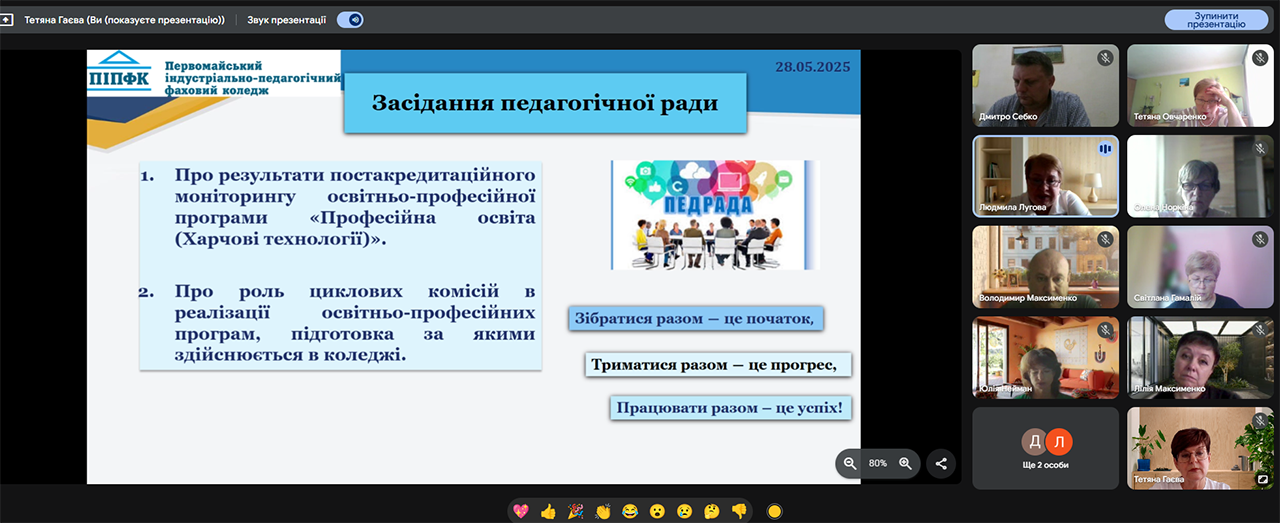Viewport: 1280px width, 523px height.
Task: Click the Л avatar in Ще 2 особи
Action: [x=1059, y=441]
